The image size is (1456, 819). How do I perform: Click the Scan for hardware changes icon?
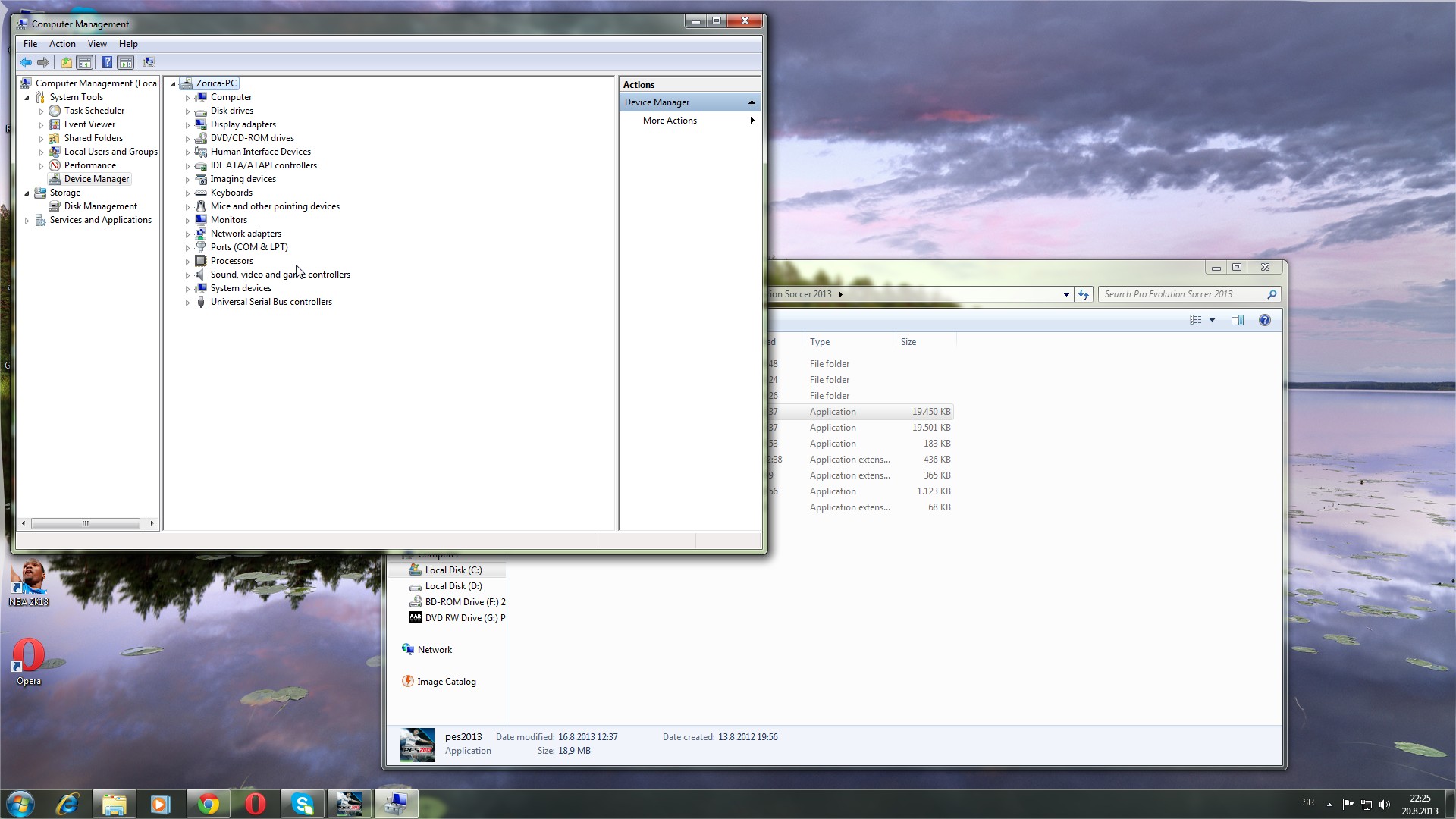149,63
